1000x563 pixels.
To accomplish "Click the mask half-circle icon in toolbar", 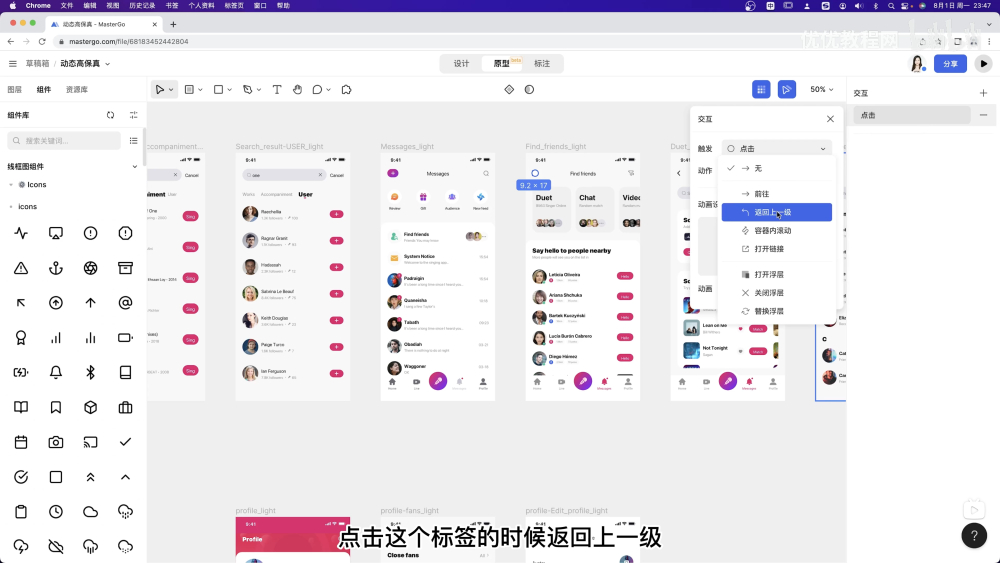I will [x=529, y=90].
